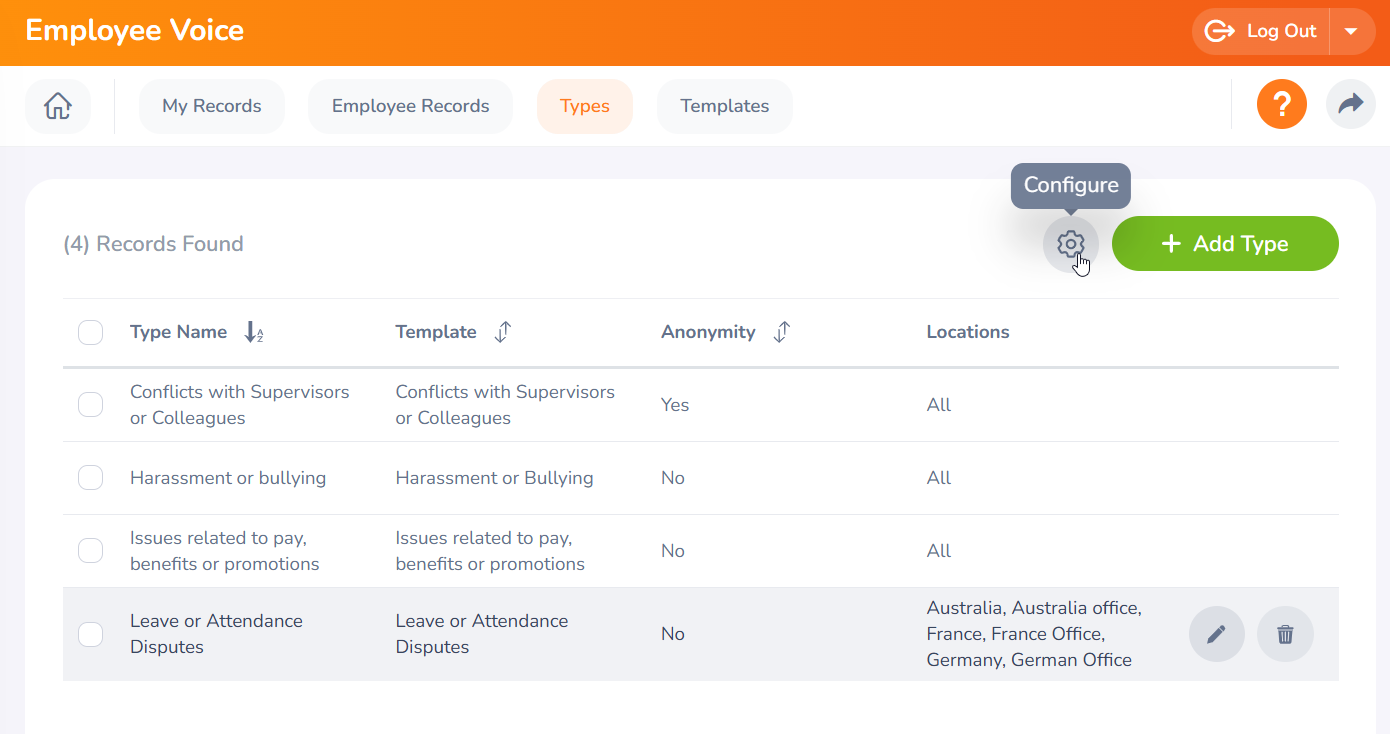
Task: Open the Employee Records tab
Action: (x=410, y=106)
